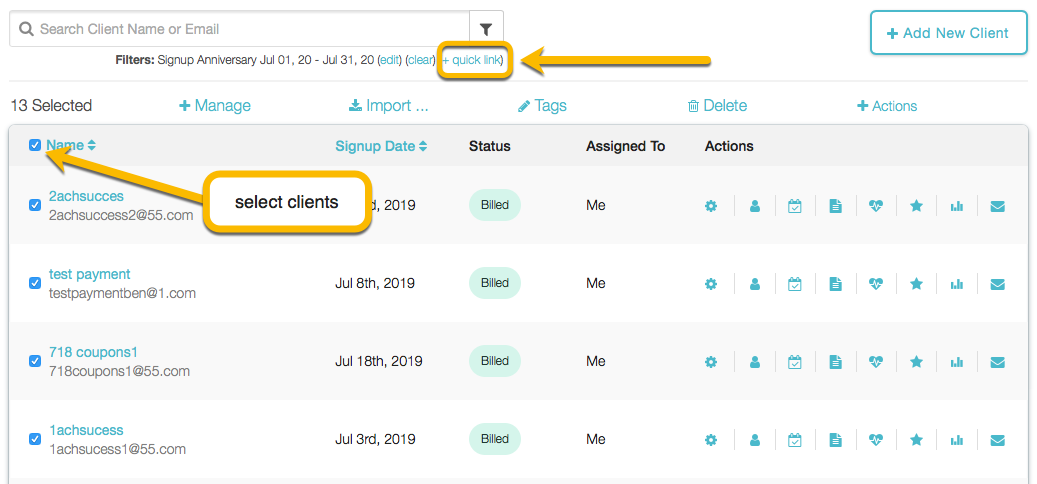The width and height of the screenshot is (1037, 484).
Task: Uncheck the select-all checkbox beside Name
Action: (x=35, y=146)
